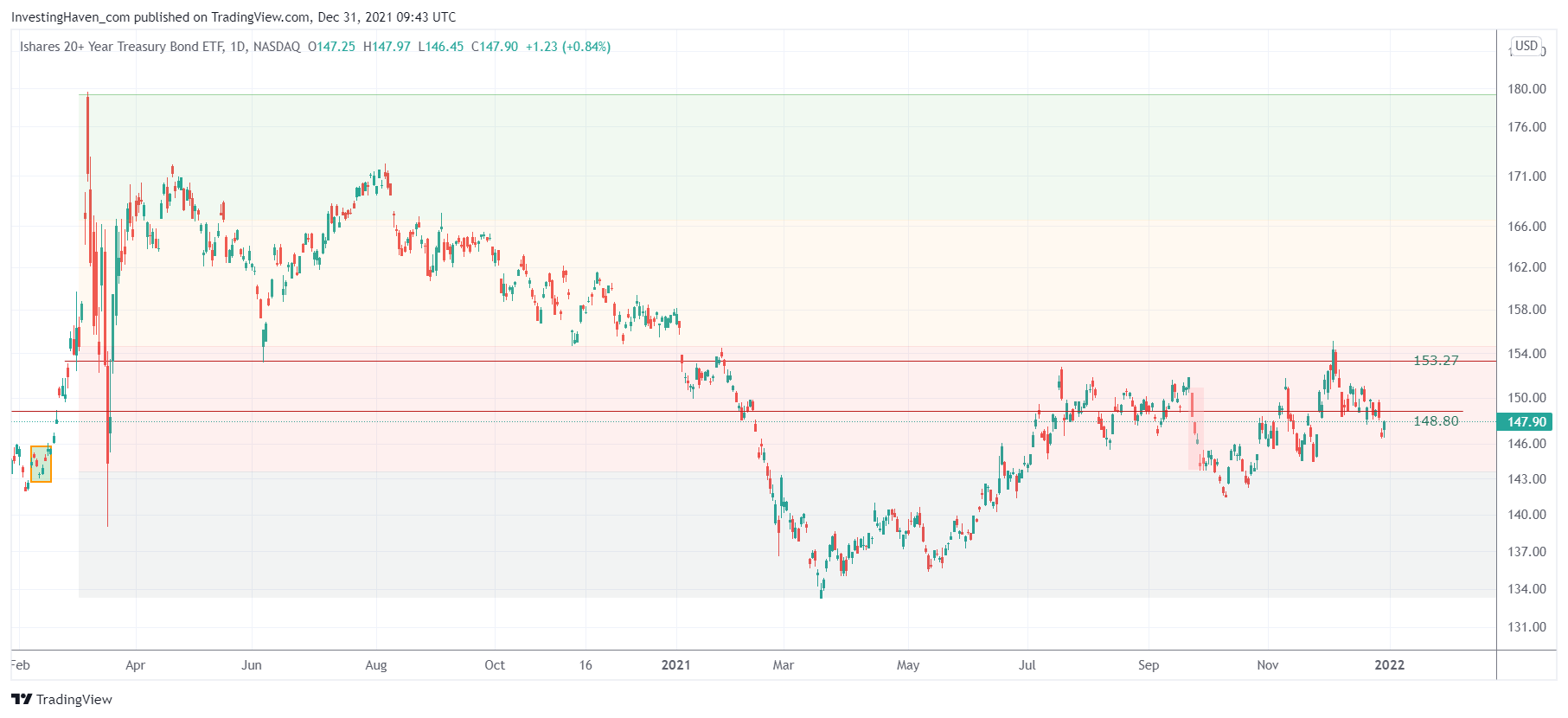The image size is (1568, 718).
Task: Select the Mar label on time axis
Action: coord(783,665)
